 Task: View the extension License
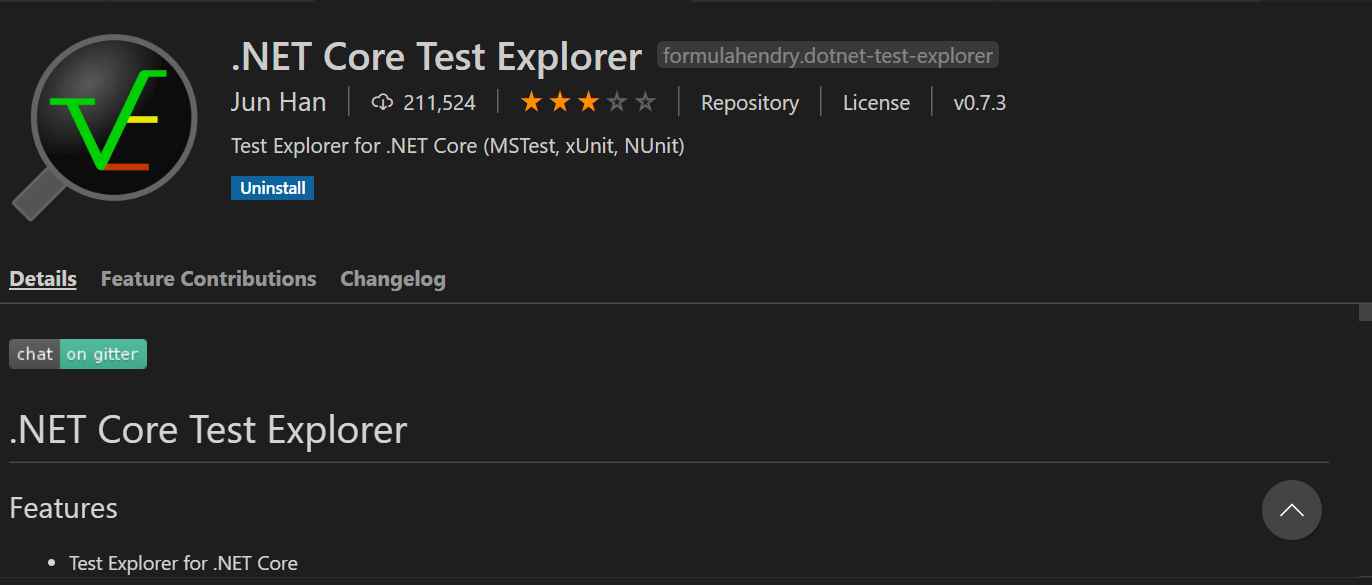point(876,102)
